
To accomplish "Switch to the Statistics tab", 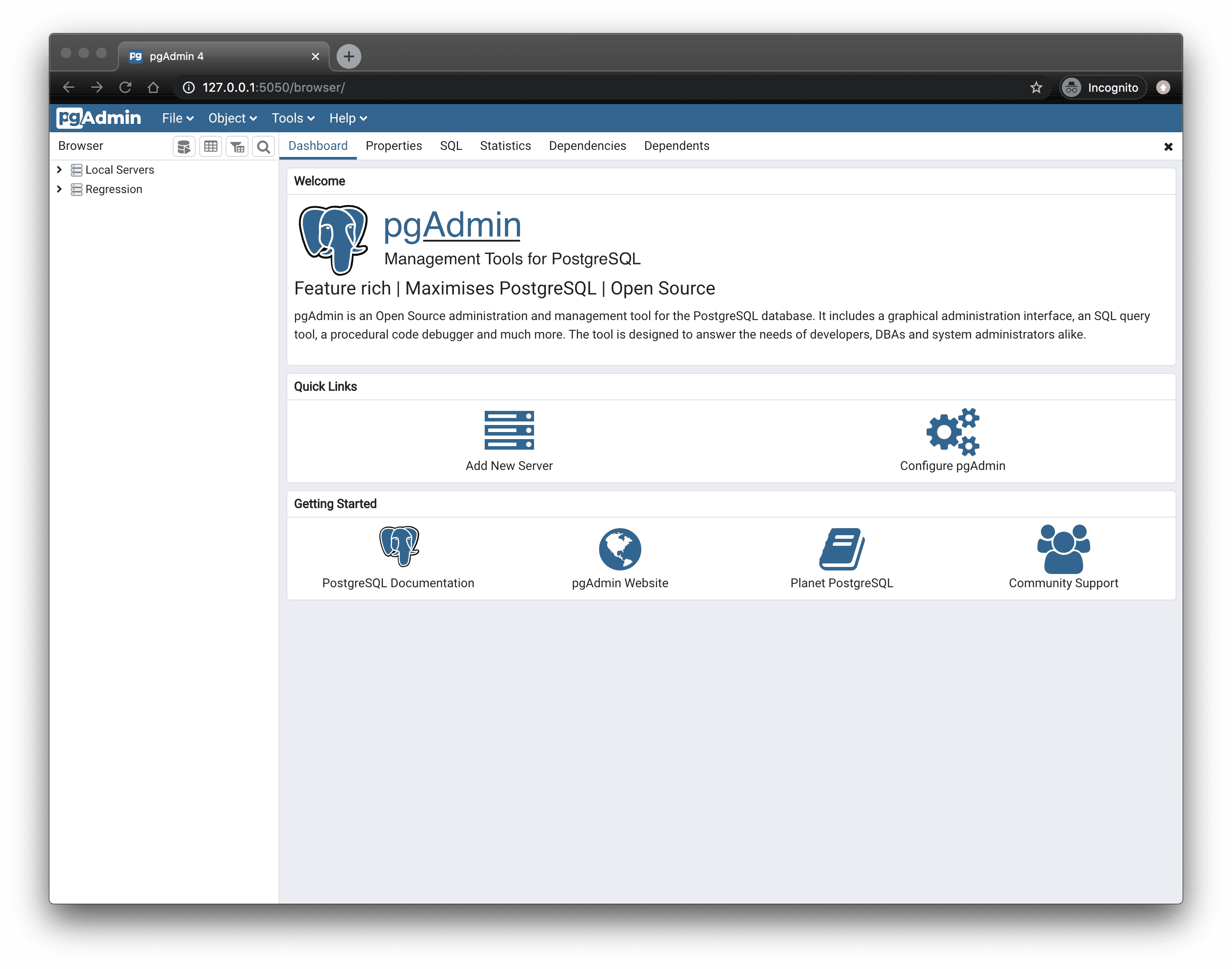I will pyautogui.click(x=505, y=145).
